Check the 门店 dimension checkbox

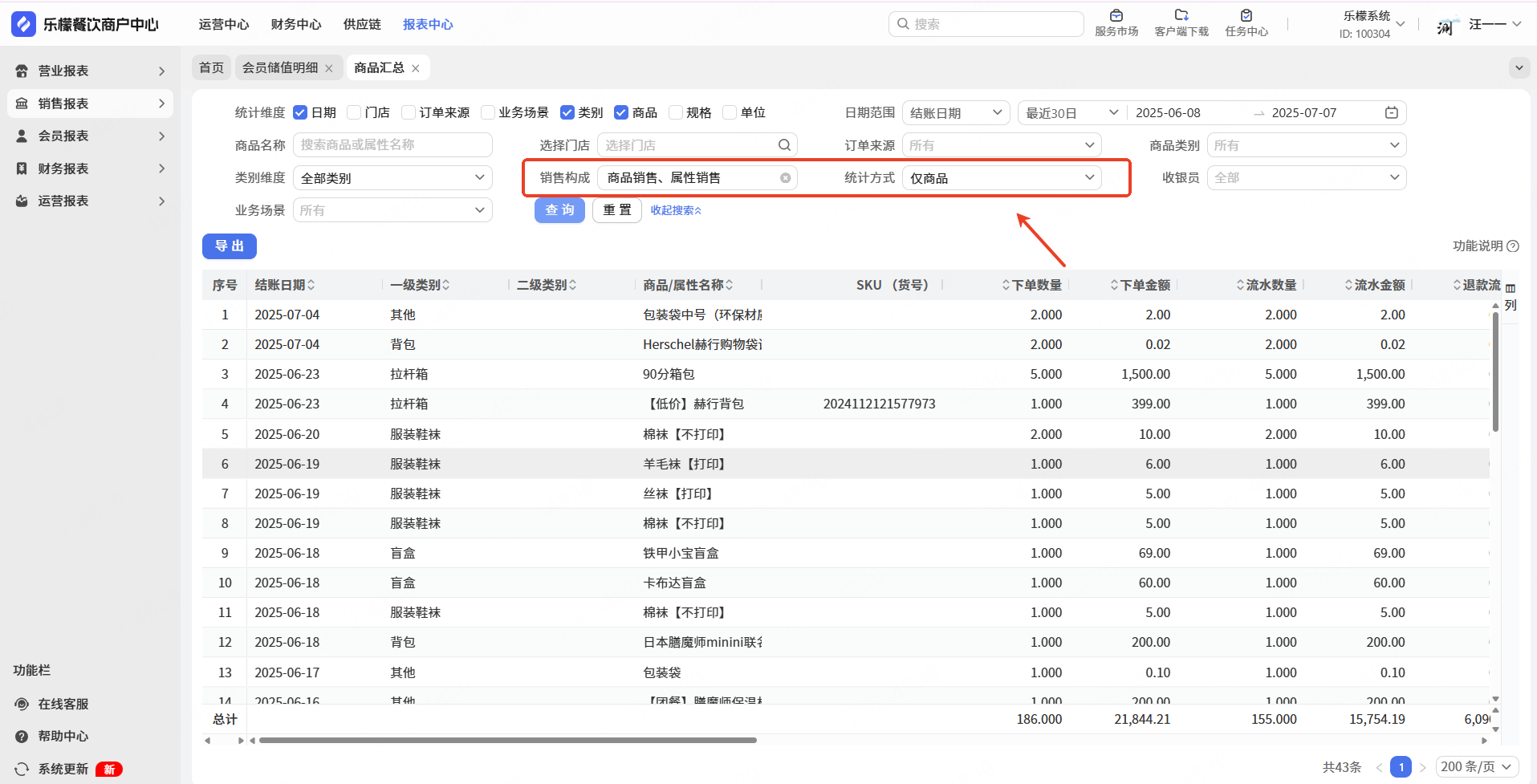click(354, 112)
